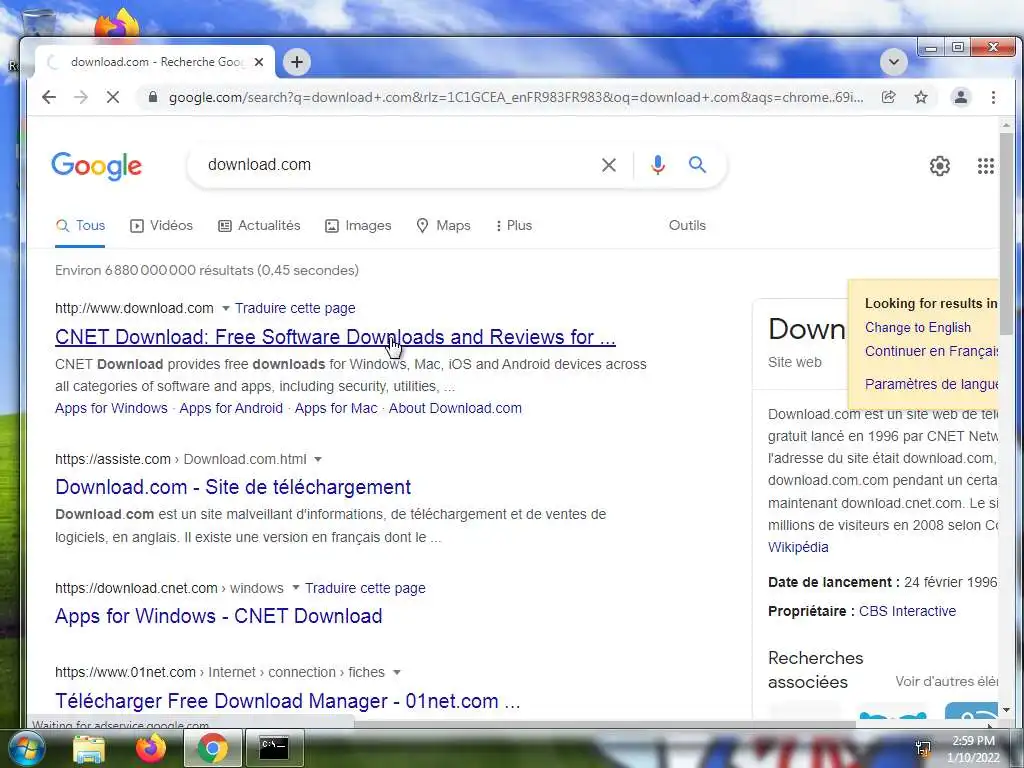Click the taskbar clock showing 2:59 PM
Image resolution: width=1024 pixels, height=768 pixels.
(x=973, y=741)
